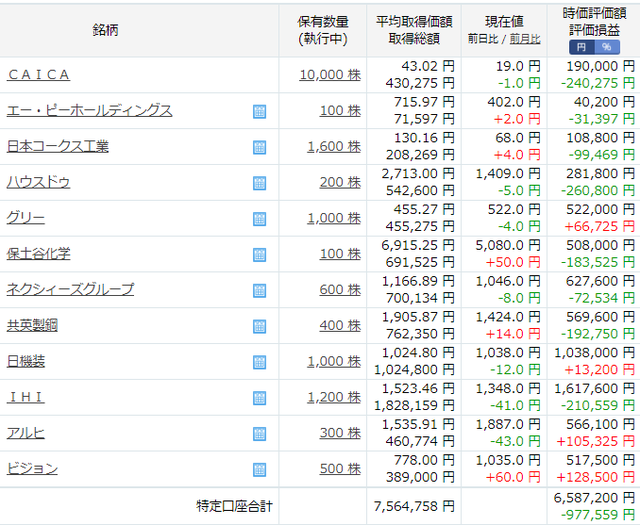Select total loss -977,559 円
Image resolution: width=640 pixels, height=525 pixels.
click(598, 515)
